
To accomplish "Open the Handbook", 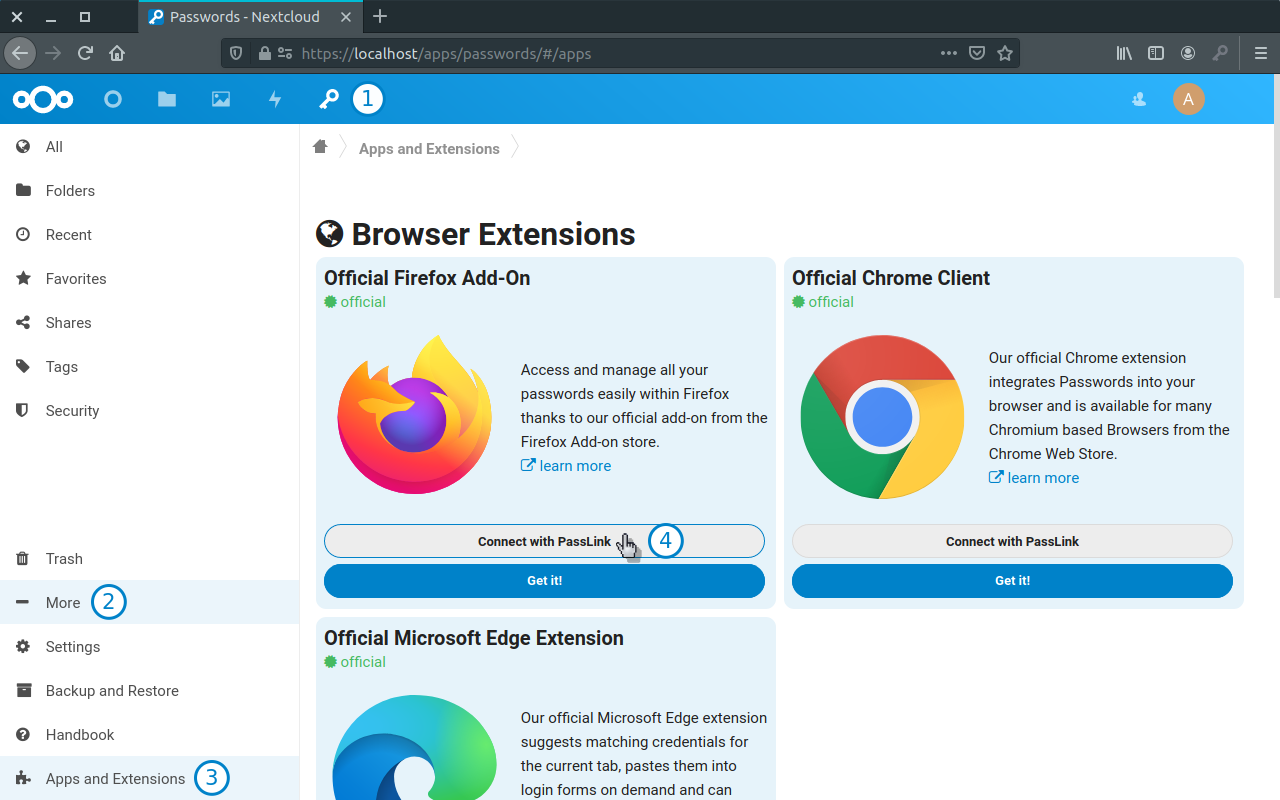I will point(150,735).
